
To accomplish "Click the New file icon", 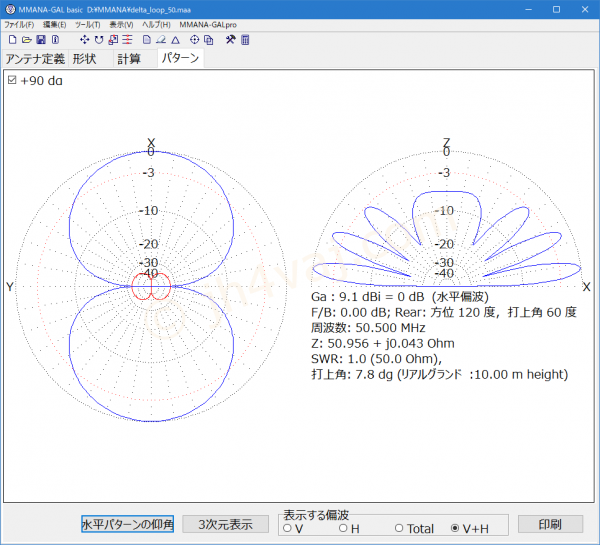I will (11, 40).
